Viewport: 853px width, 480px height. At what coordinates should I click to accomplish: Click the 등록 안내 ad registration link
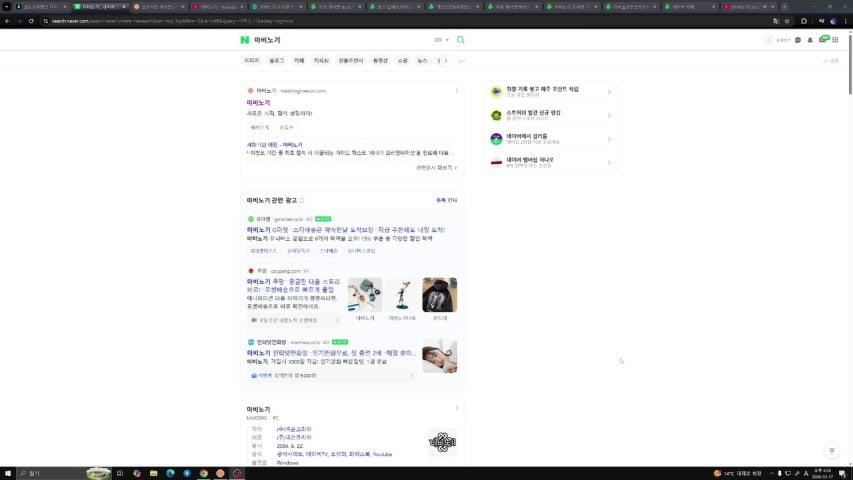coord(447,200)
